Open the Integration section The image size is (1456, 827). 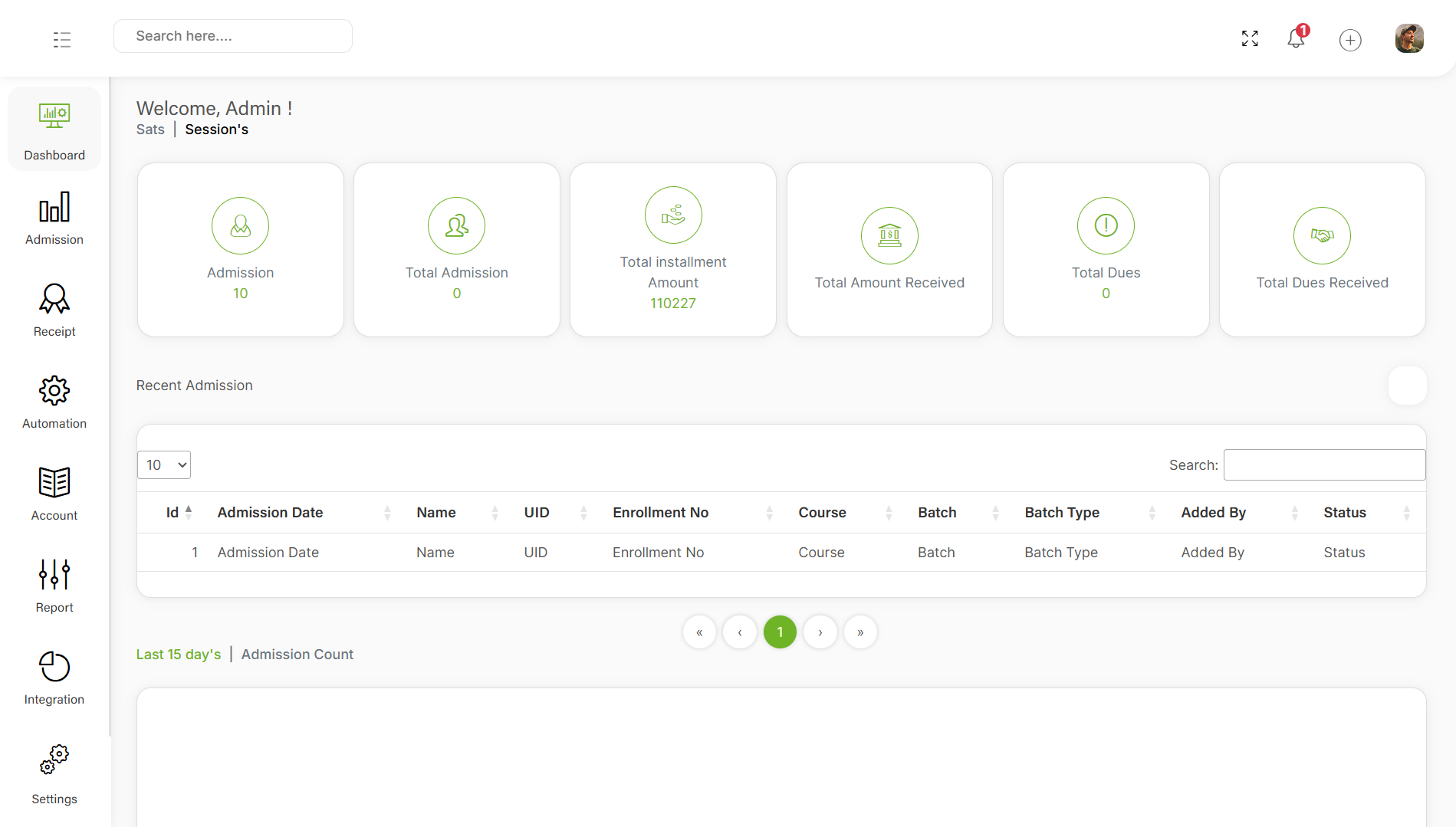(x=54, y=678)
